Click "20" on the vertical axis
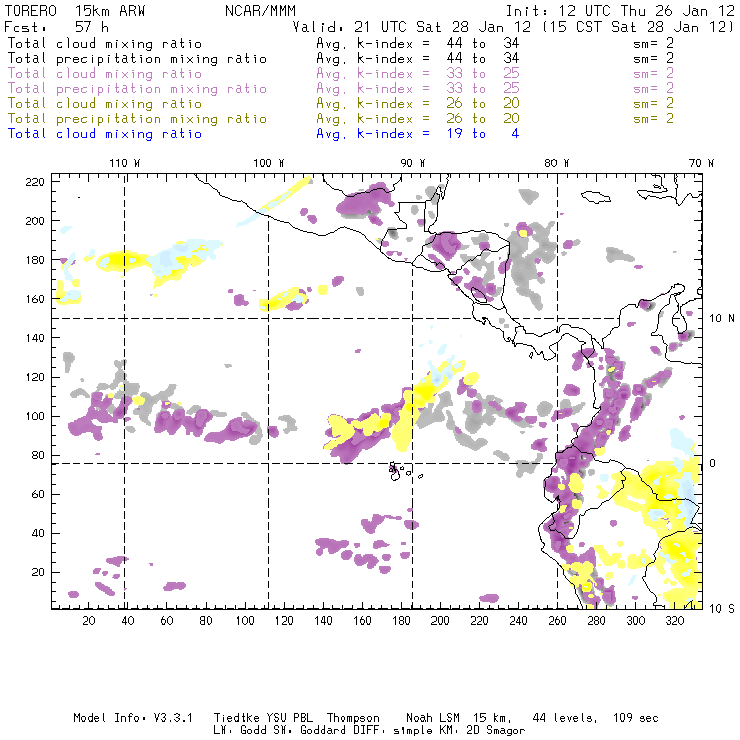 pyautogui.click(x=38, y=572)
